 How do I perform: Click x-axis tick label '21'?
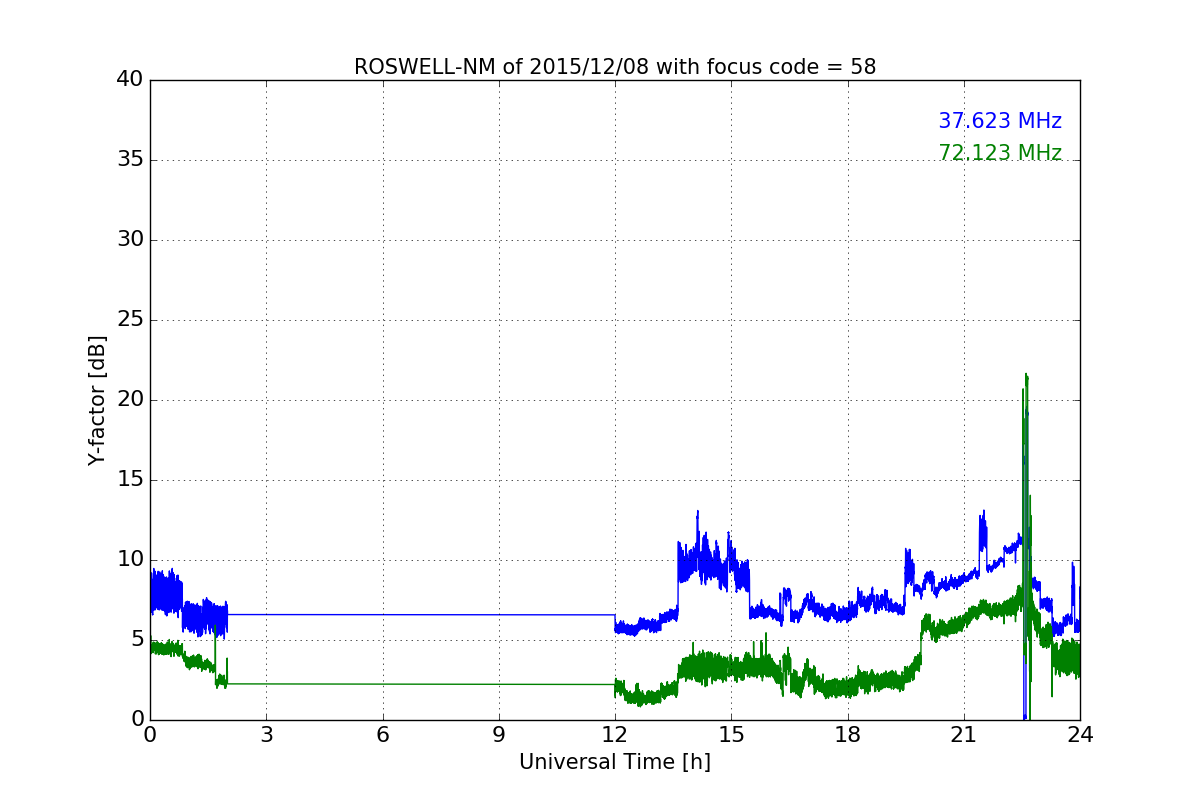pyautogui.click(x=964, y=735)
